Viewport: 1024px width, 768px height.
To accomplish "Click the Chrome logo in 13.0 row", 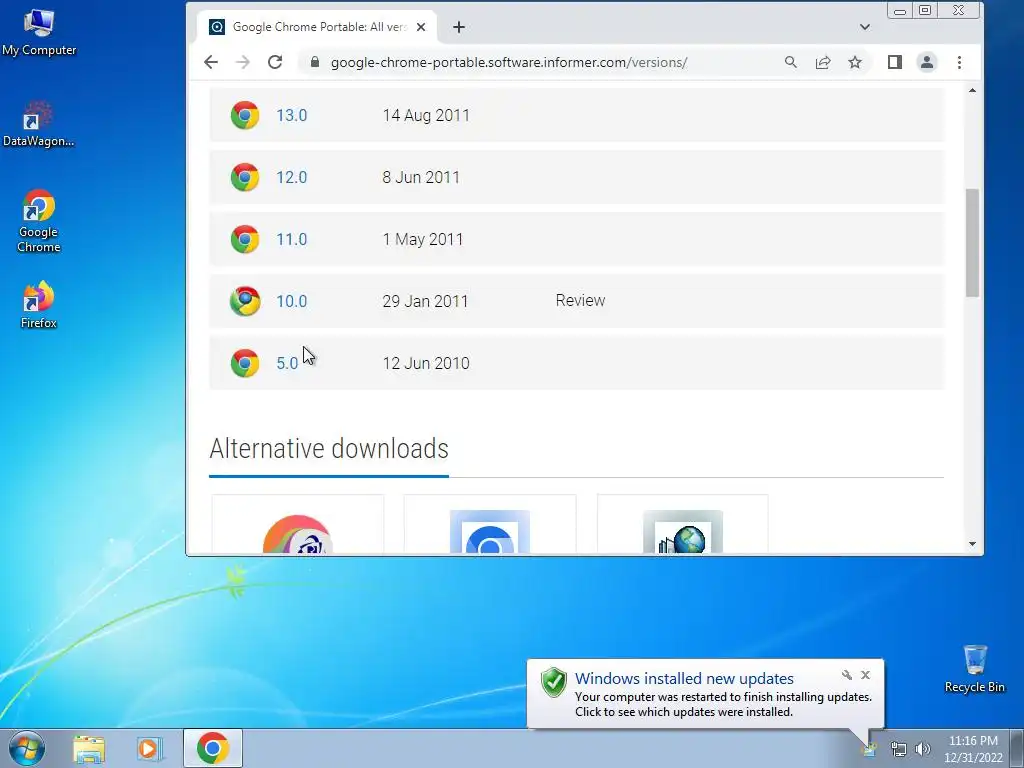I will coord(245,115).
